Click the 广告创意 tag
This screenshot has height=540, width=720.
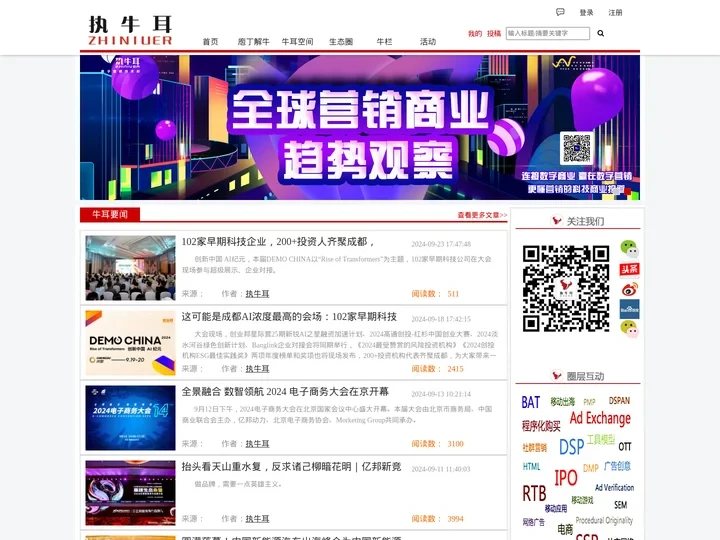[x=617, y=466]
